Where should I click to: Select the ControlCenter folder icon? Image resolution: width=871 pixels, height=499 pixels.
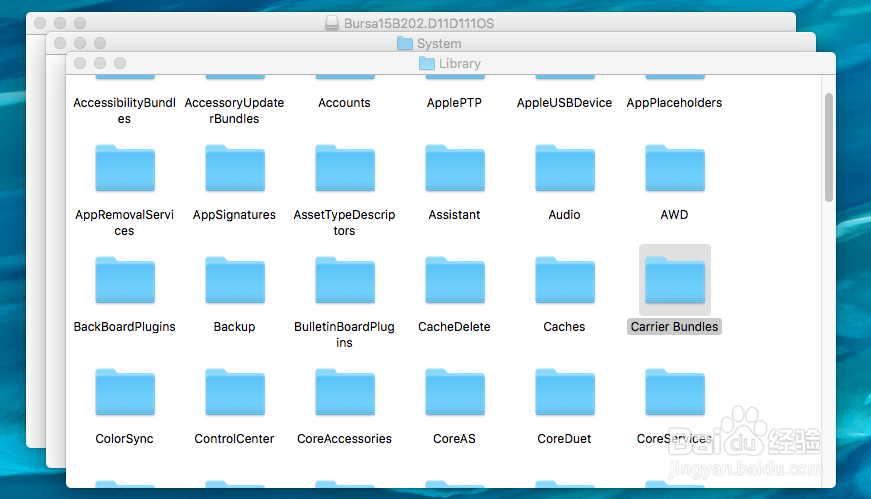235,392
